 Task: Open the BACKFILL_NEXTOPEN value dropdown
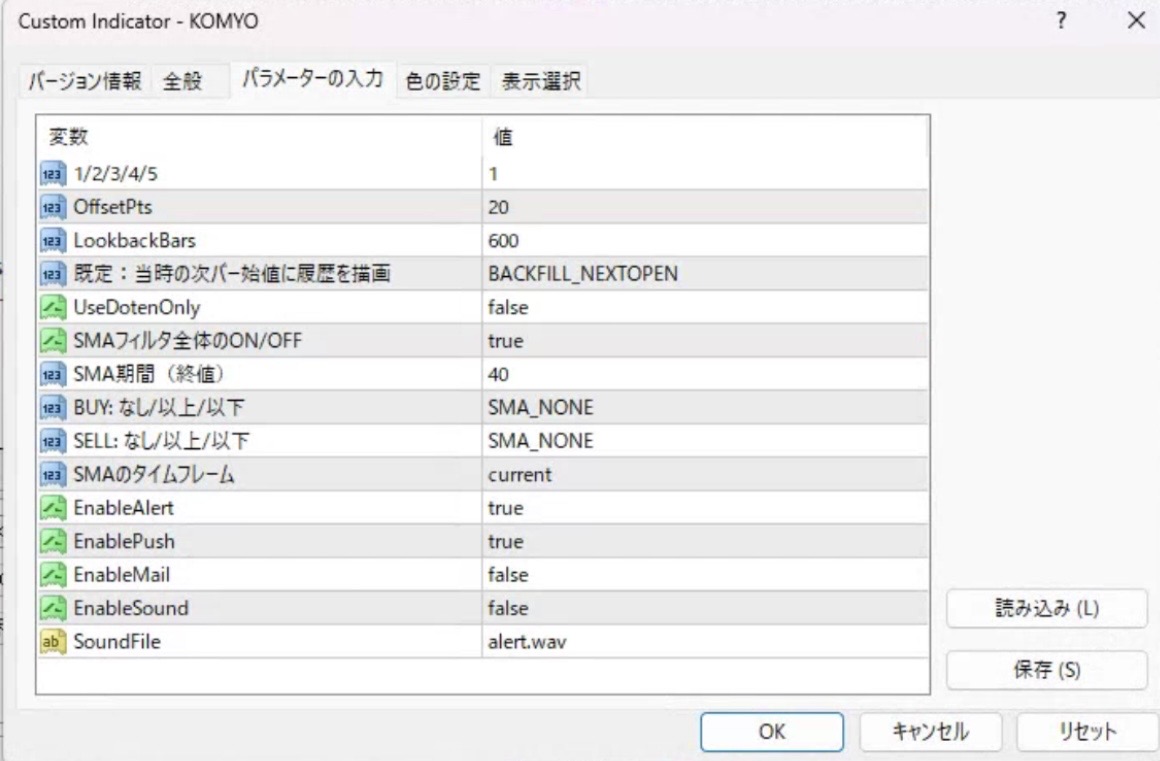tap(705, 274)
